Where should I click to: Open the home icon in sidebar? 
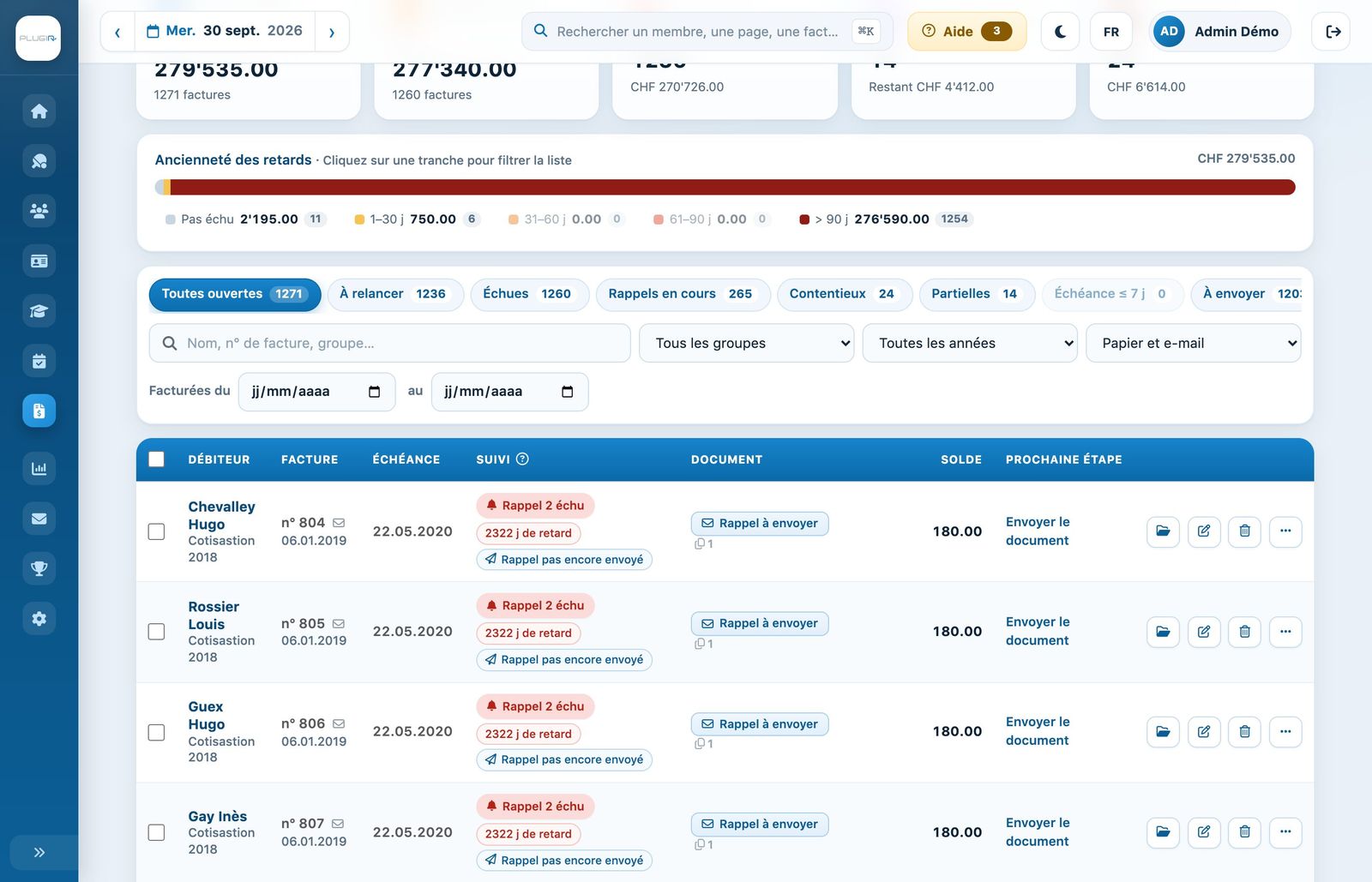click(39, 111)
